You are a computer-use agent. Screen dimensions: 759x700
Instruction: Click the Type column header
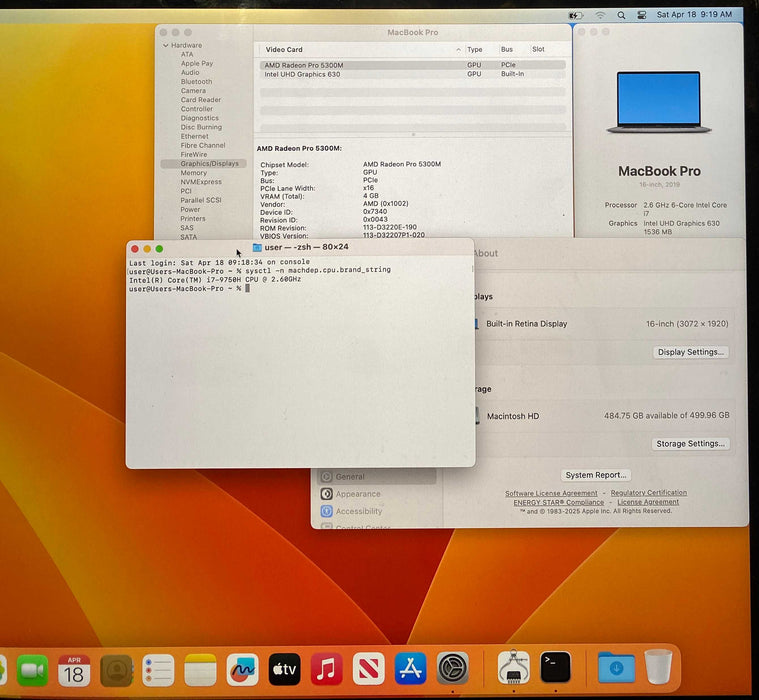click(474, 49)
